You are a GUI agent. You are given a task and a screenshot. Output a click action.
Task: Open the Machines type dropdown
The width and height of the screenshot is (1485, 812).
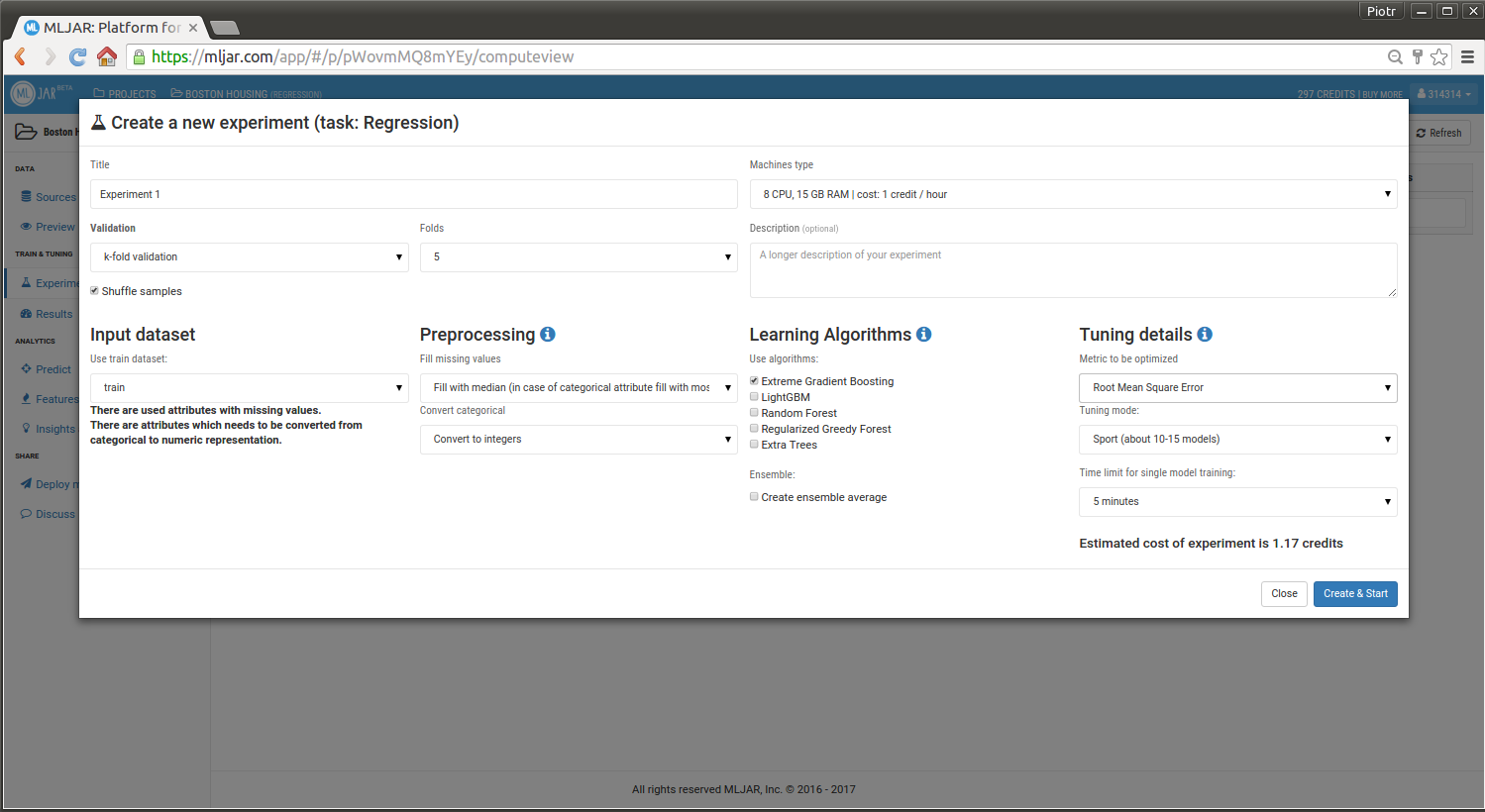click(x=1073, y=194)
